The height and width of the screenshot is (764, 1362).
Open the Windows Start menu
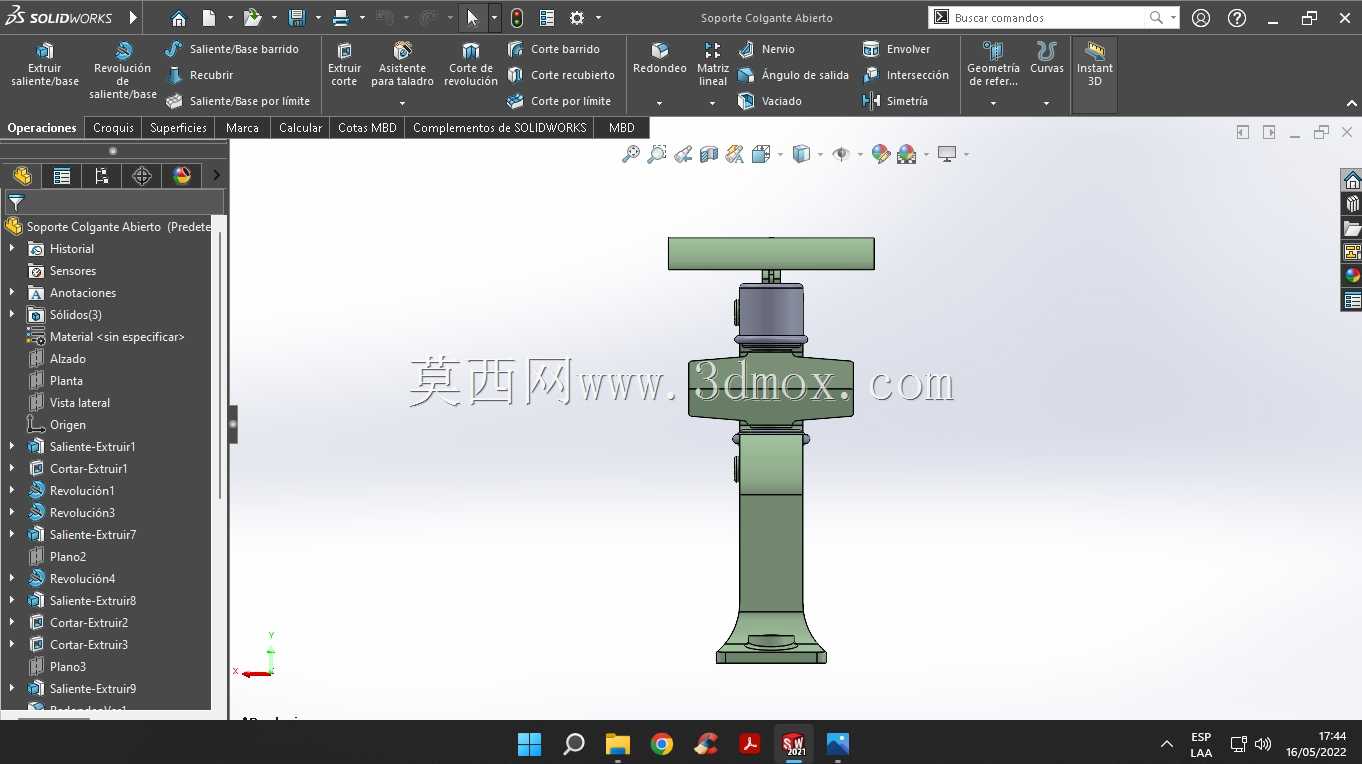529,744
